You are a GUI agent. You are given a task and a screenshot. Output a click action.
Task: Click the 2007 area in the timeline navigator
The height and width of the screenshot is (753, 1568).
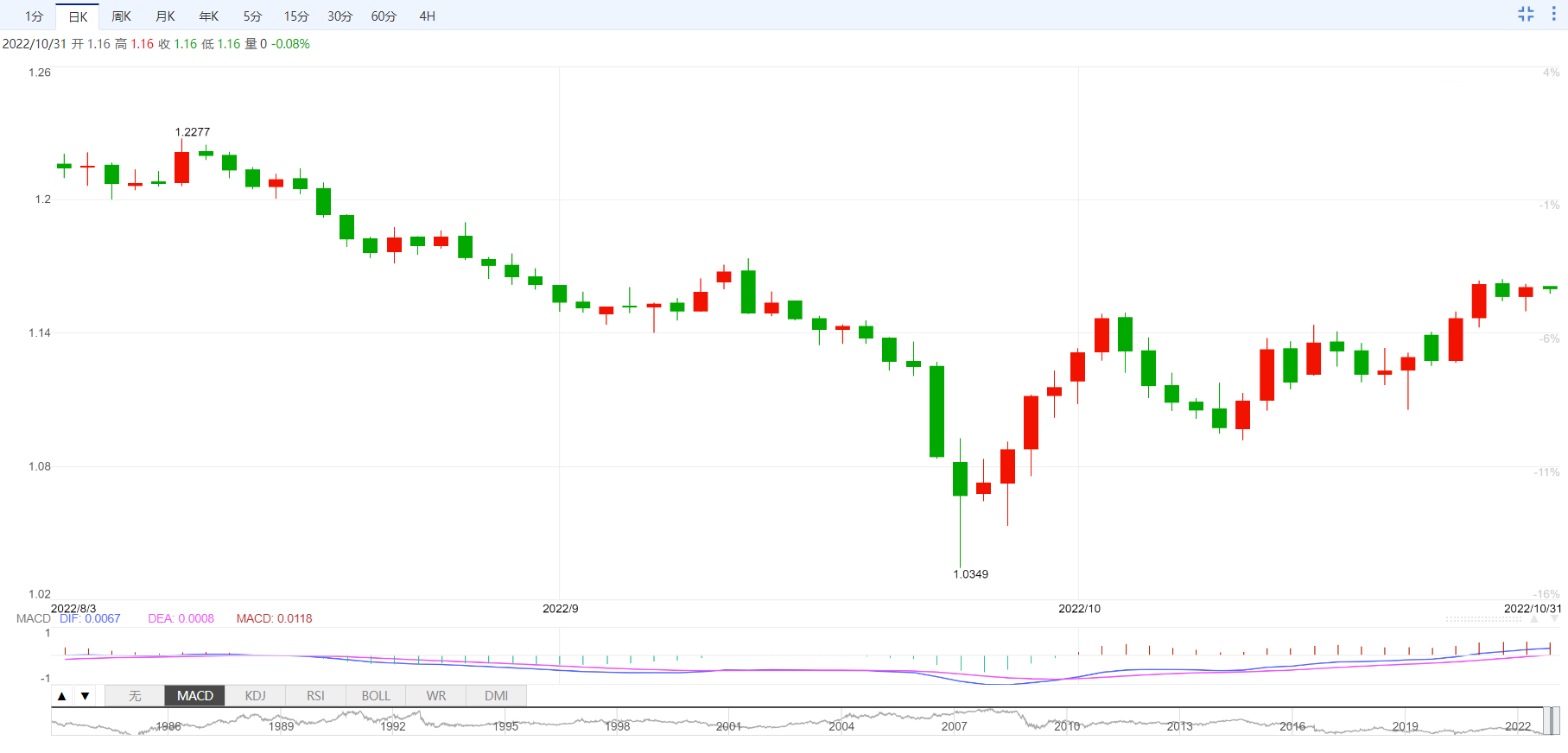tap(954, 726)
